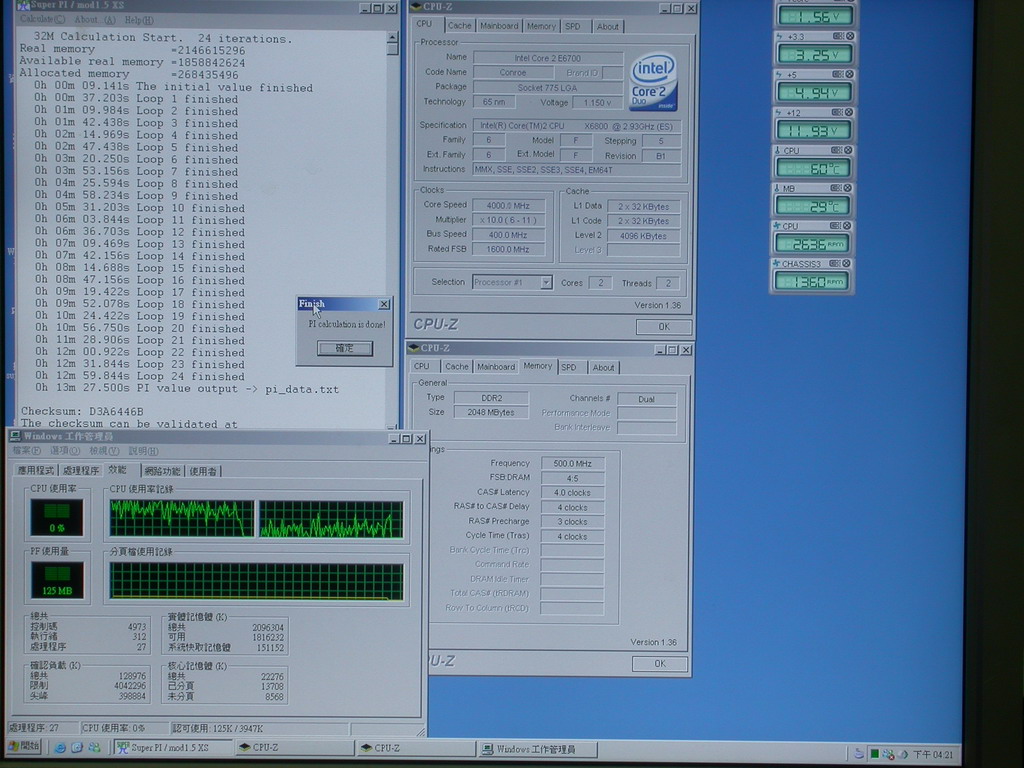Close the +3.3 voltage monitor gadget
1024x768 pixels.
click(x=849, y=36)
